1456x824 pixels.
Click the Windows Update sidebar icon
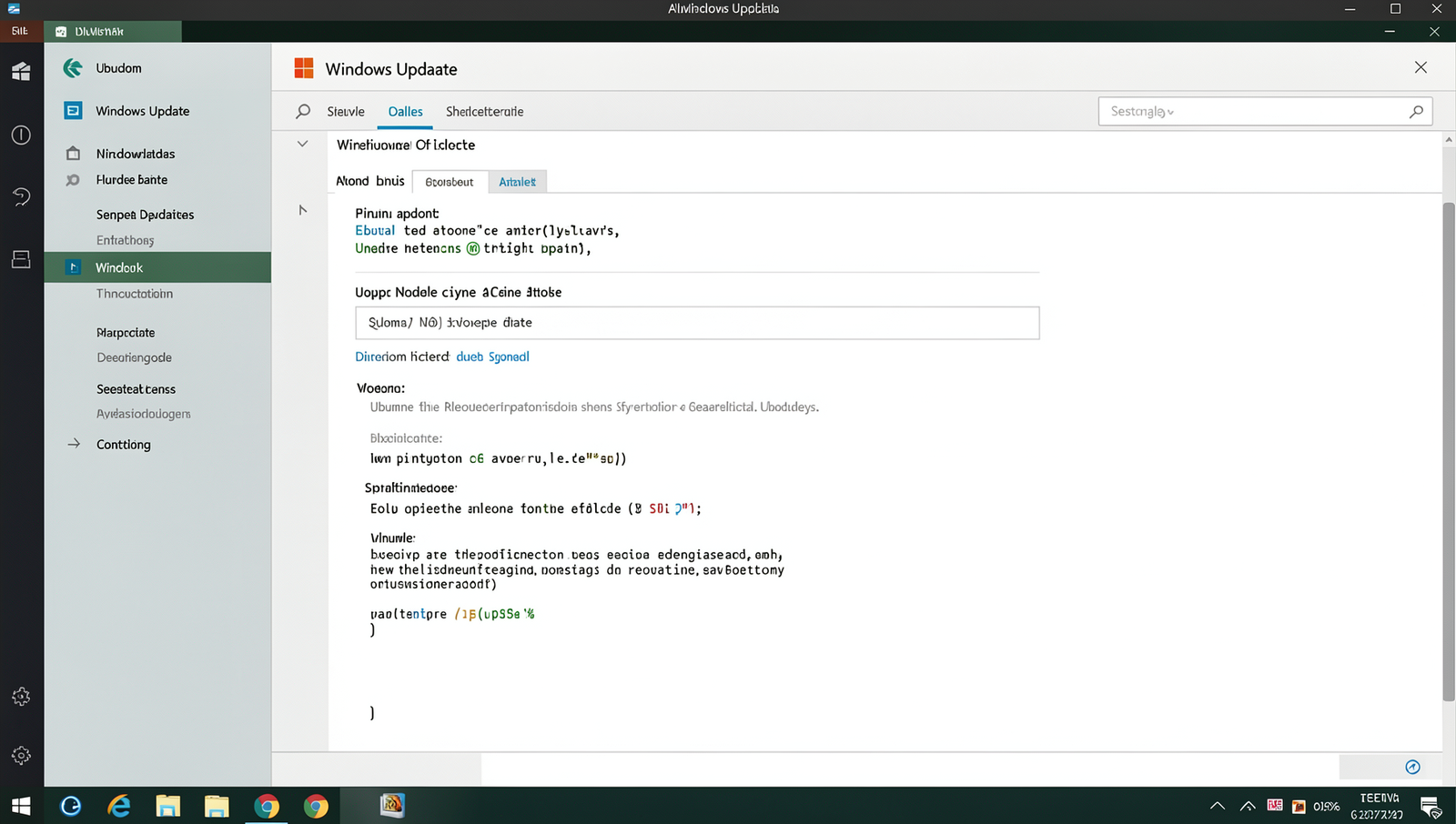pyautogui.click(x=73, y=111)
